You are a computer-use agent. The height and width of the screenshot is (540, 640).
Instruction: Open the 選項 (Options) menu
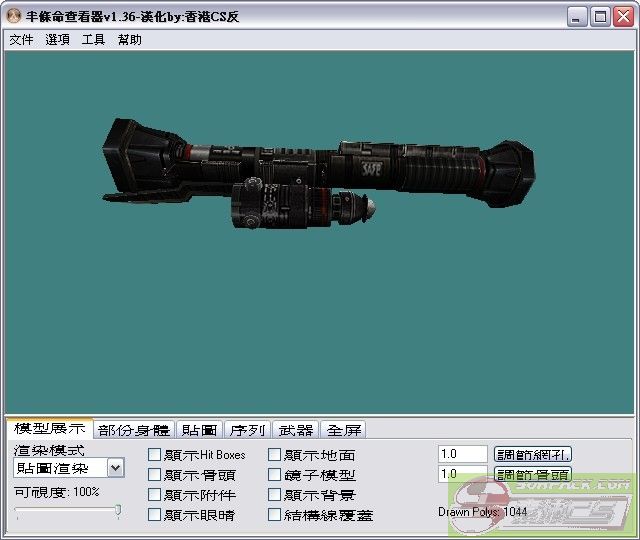(58, 40)
